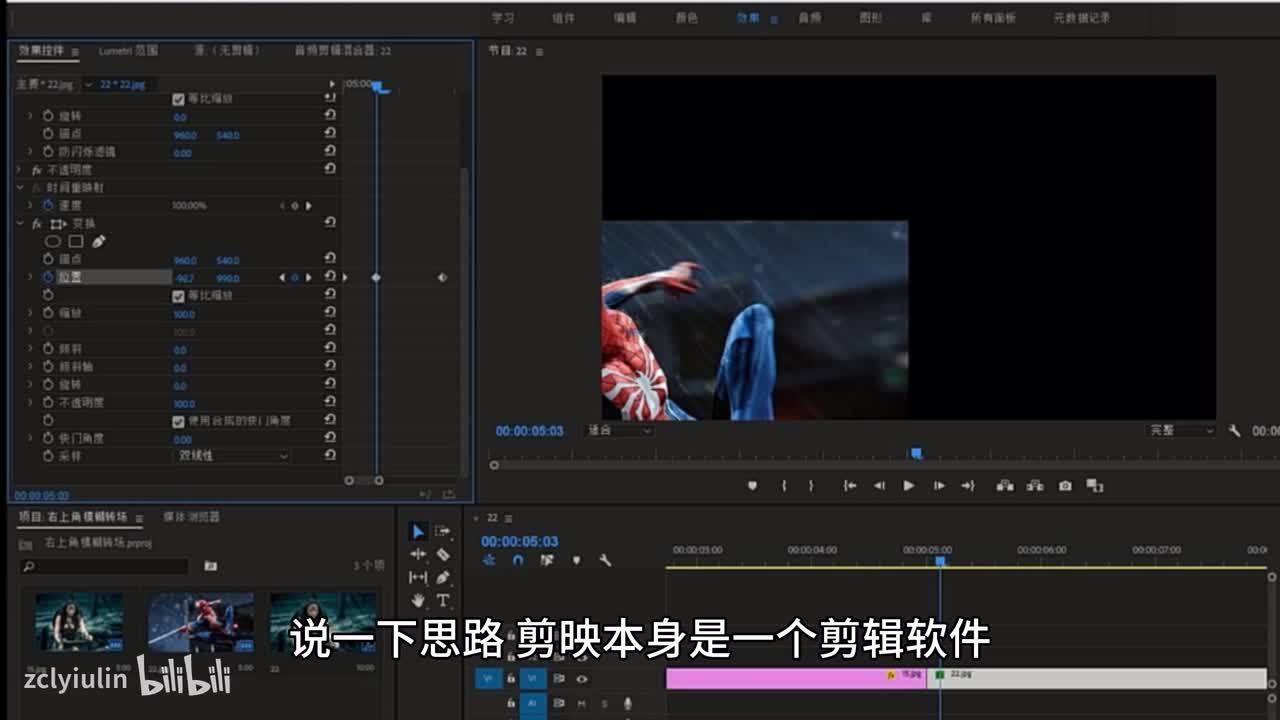Uncheck the composition shutter angle checkbox

[178, 421]
